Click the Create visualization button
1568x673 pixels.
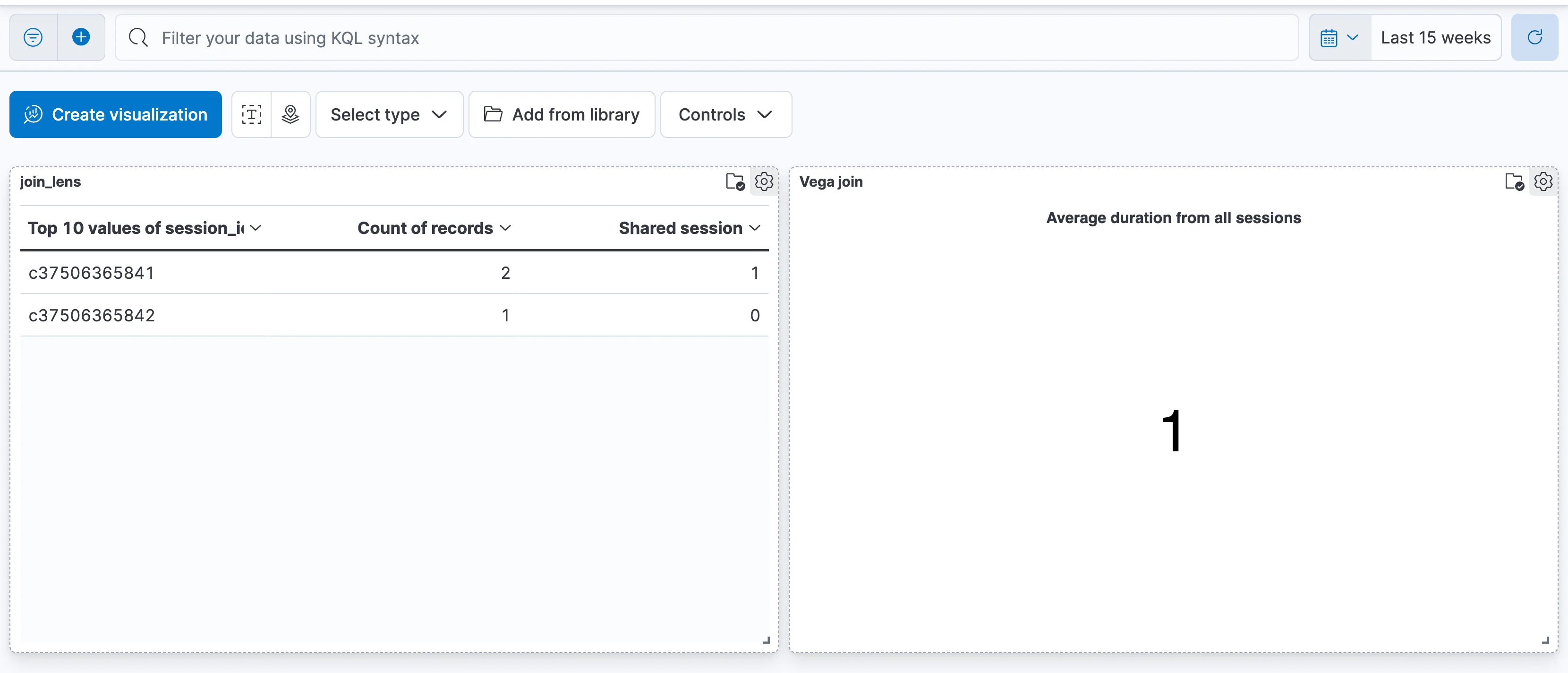pyautogui.click(x=116, y=114)
